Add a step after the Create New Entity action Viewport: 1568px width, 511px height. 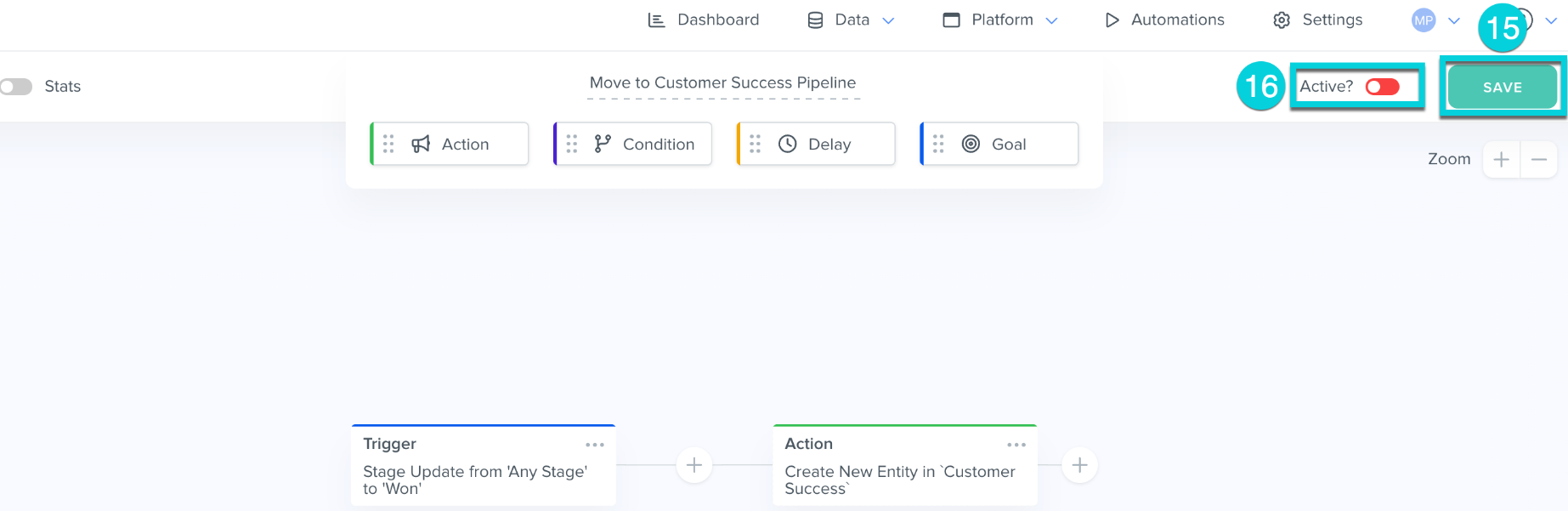1079,465
